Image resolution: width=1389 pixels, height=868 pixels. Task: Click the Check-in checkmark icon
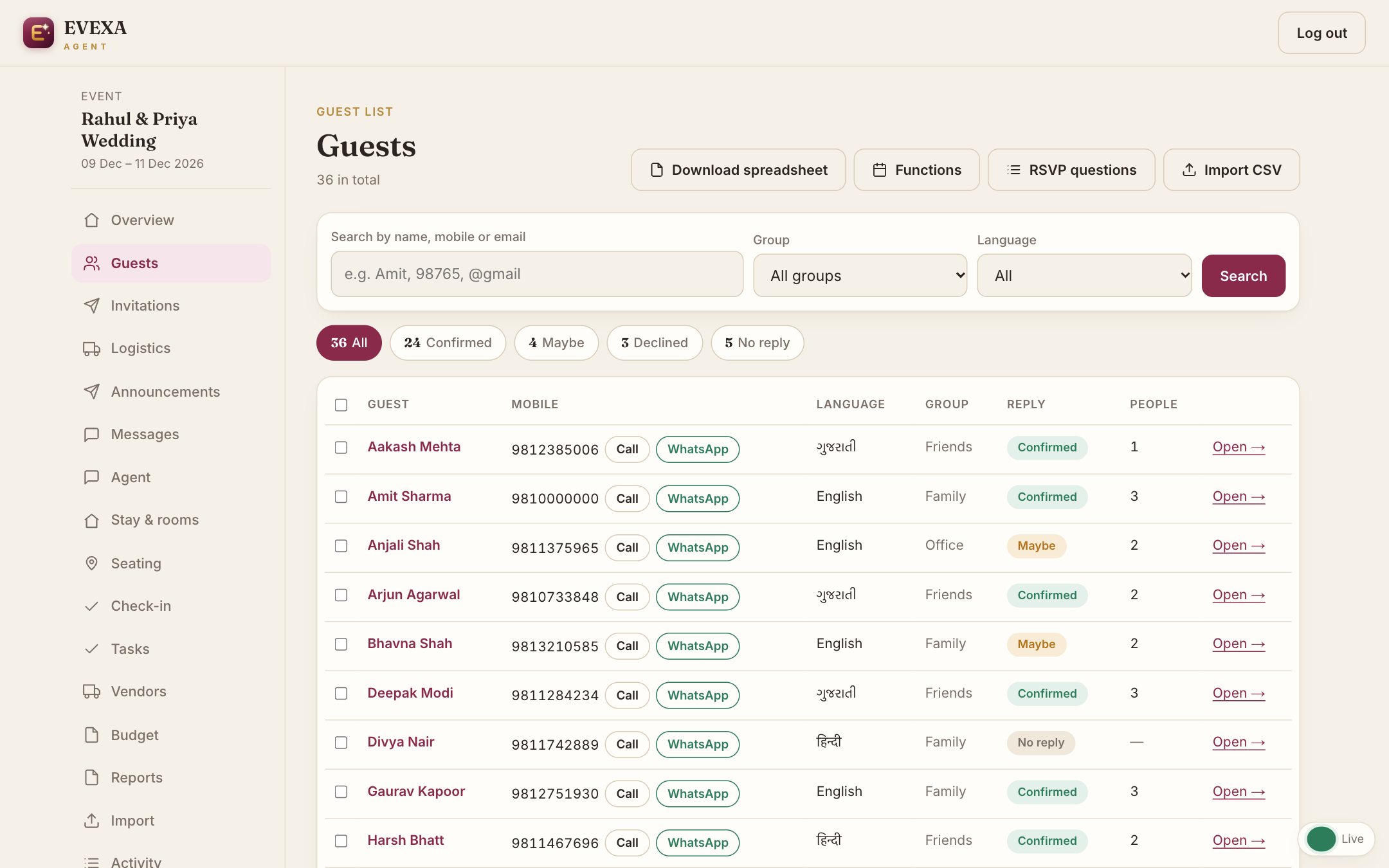[92, 606]
